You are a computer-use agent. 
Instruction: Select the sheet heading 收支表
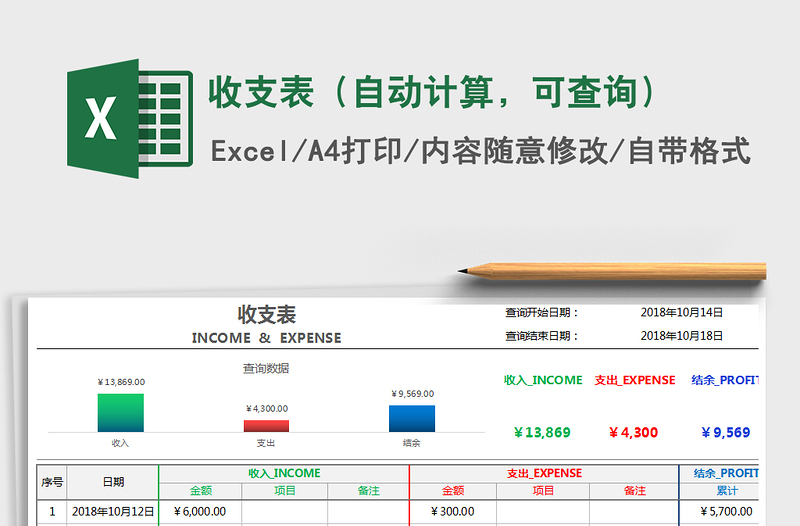pyautogui.click(x=267, y=314)
